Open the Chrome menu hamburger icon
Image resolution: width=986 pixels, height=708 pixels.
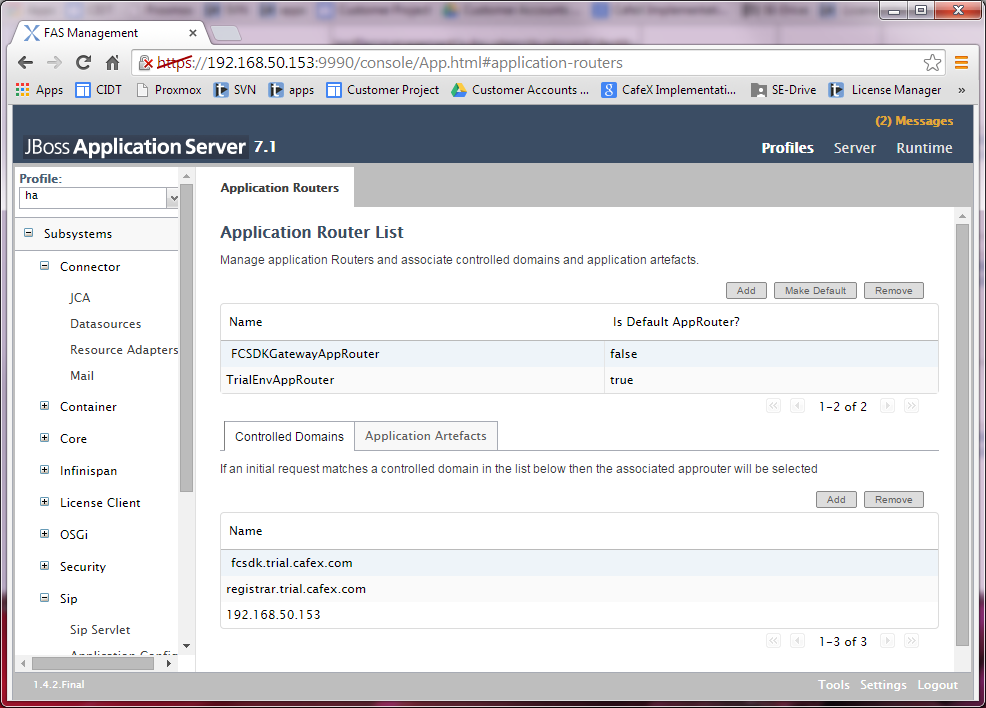pos(961,62)
